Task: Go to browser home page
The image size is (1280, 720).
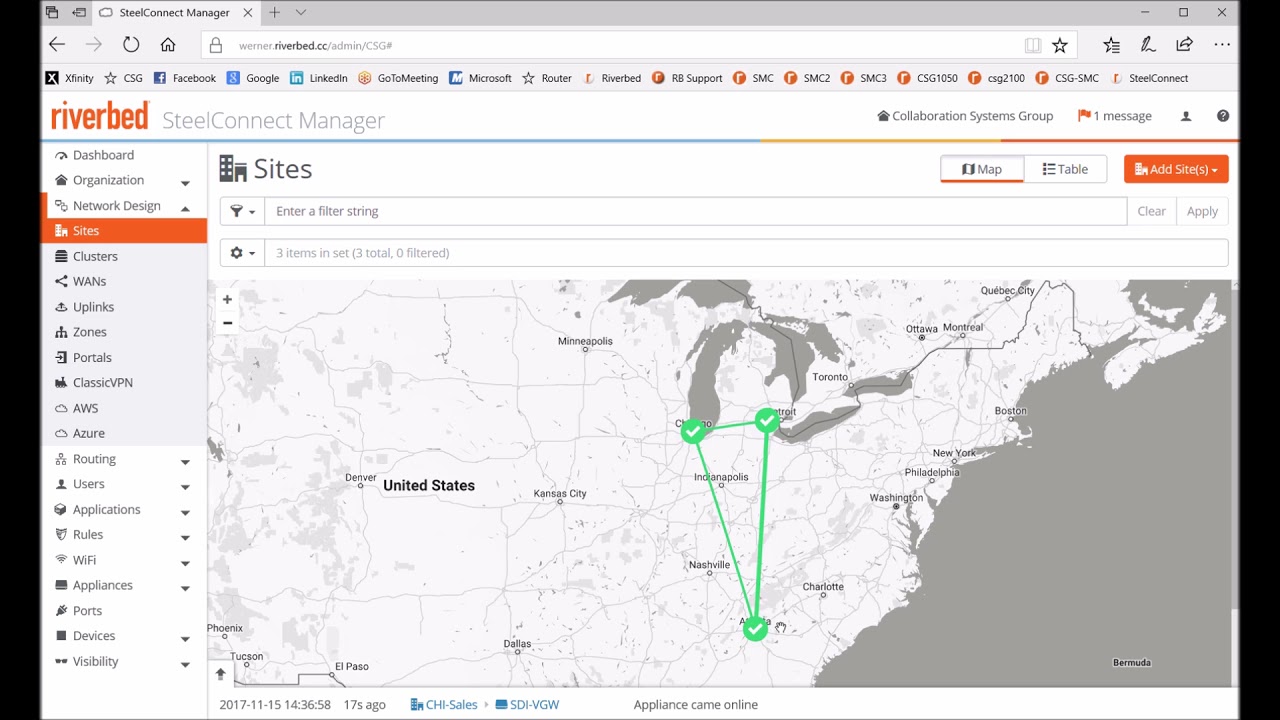Action: pos(168,45)
